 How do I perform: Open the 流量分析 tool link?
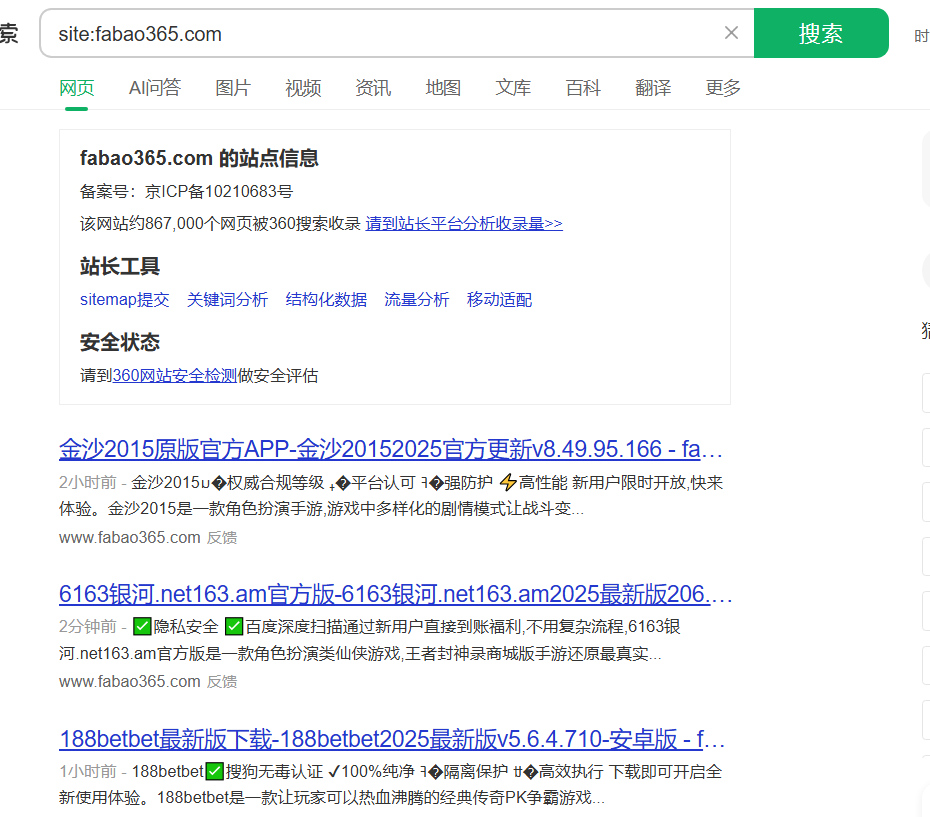[x=416, y=300]
